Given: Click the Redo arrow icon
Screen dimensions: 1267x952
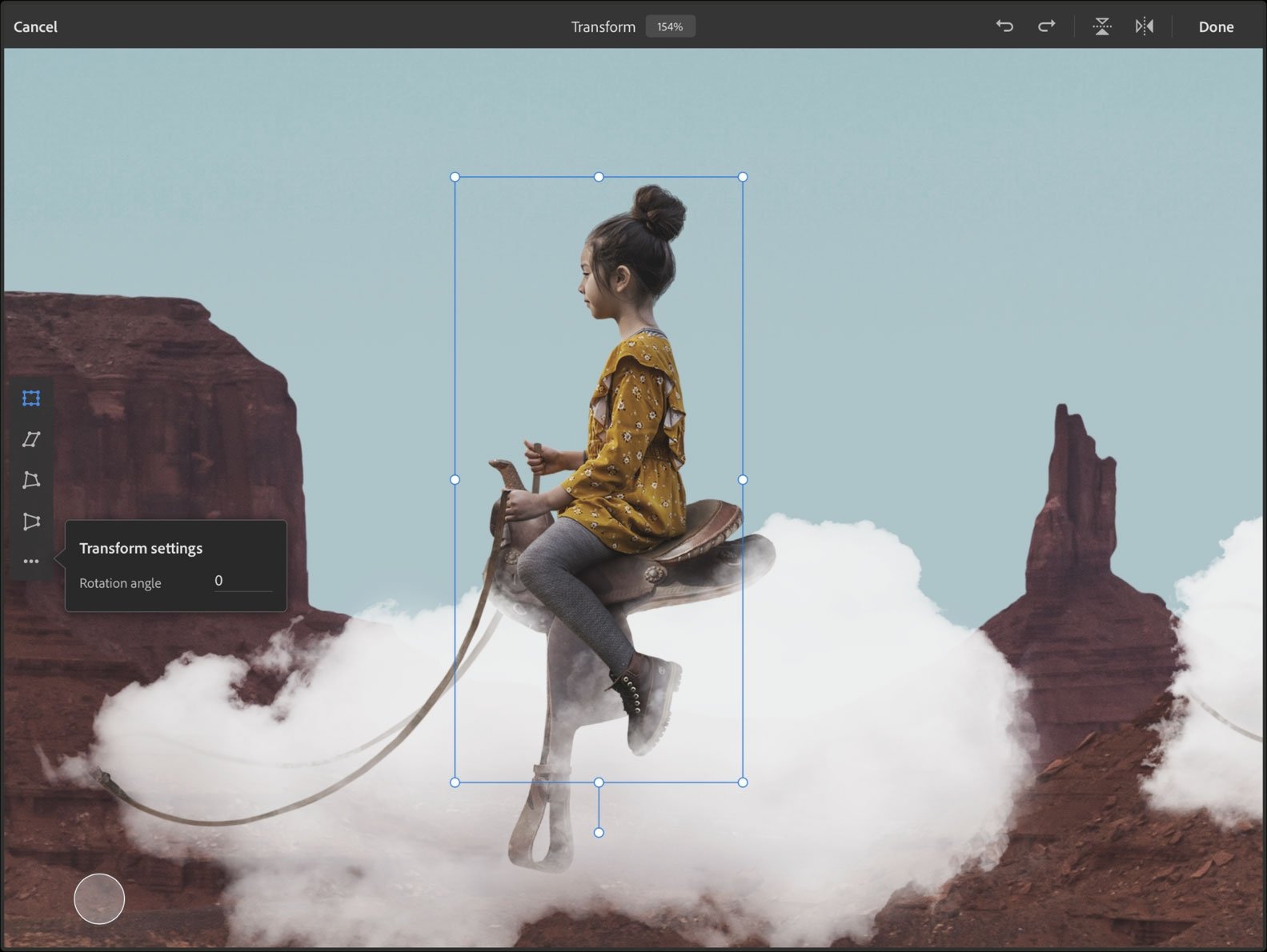Looking at the screenshot, I should [1046, 26].
